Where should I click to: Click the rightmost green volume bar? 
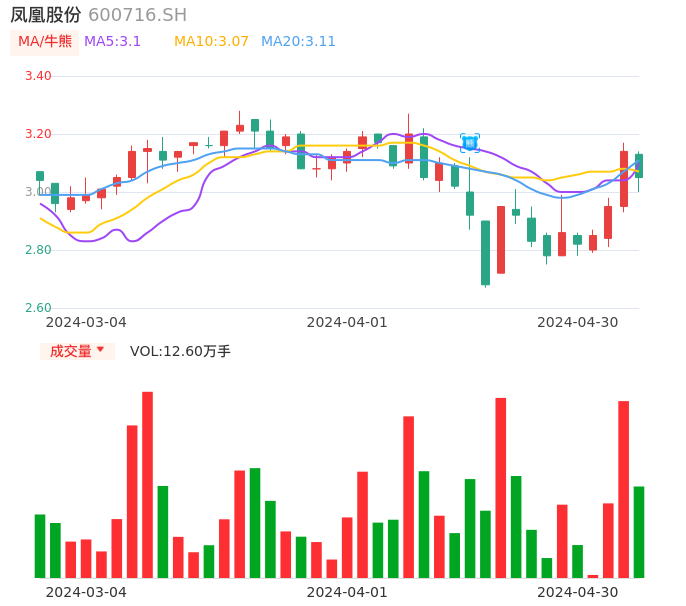638,532
